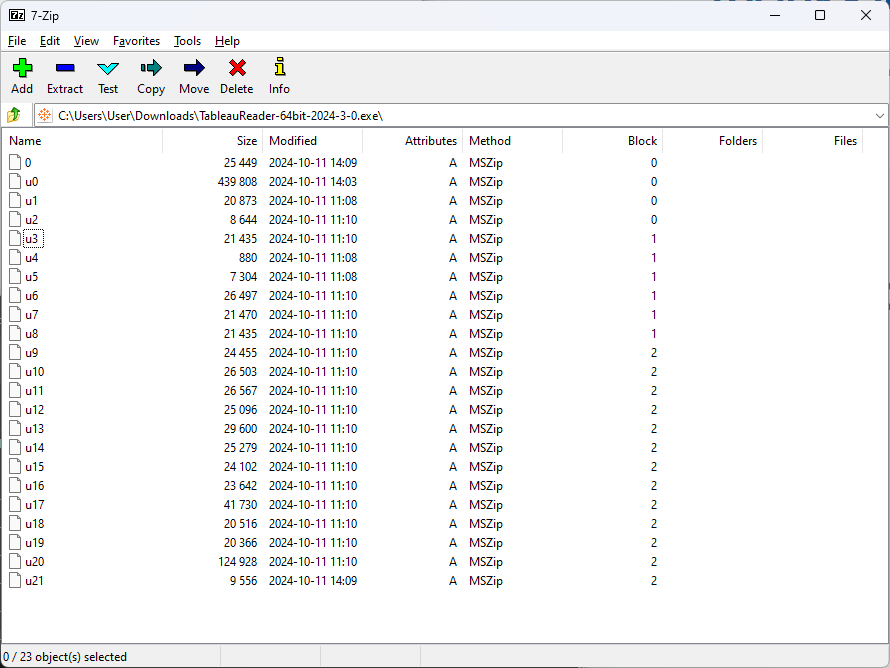Sort by the Name column header
The height and width of the screenshot is (668, 890).
click(x=82, y=141)
